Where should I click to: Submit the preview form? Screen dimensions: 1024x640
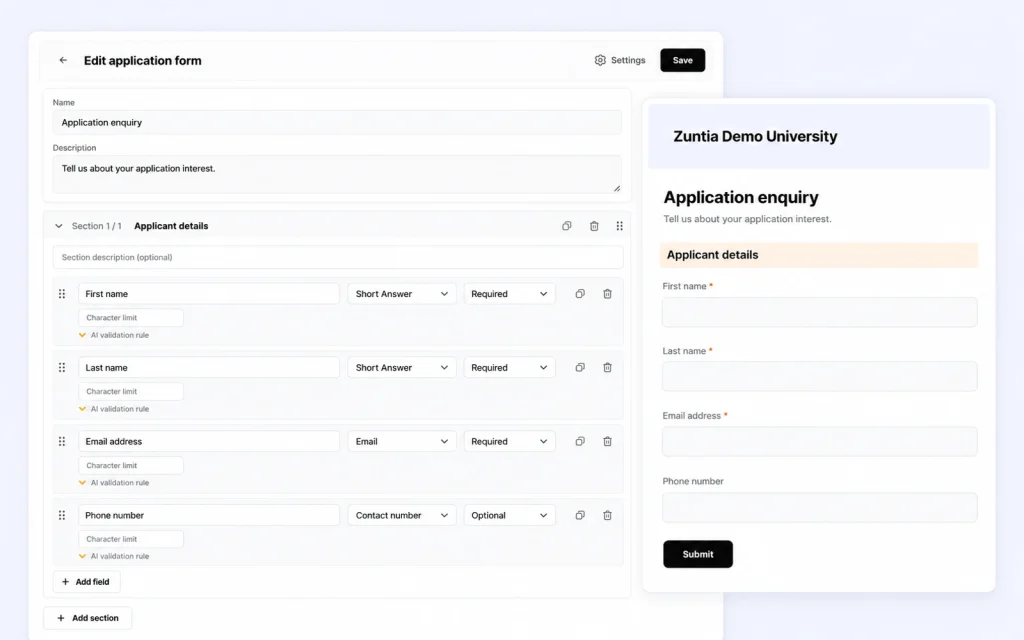pyautogui.click(x=697, y=554)
